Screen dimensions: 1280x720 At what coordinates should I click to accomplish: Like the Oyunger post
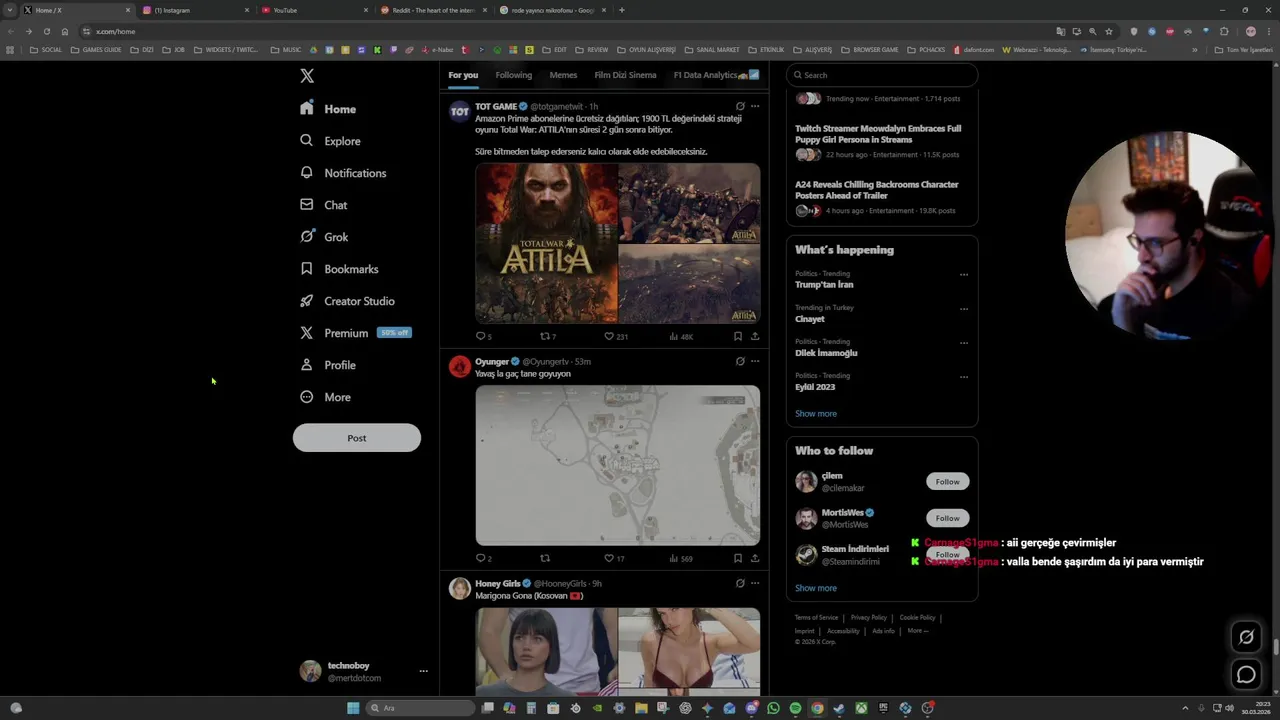(614, 558)
